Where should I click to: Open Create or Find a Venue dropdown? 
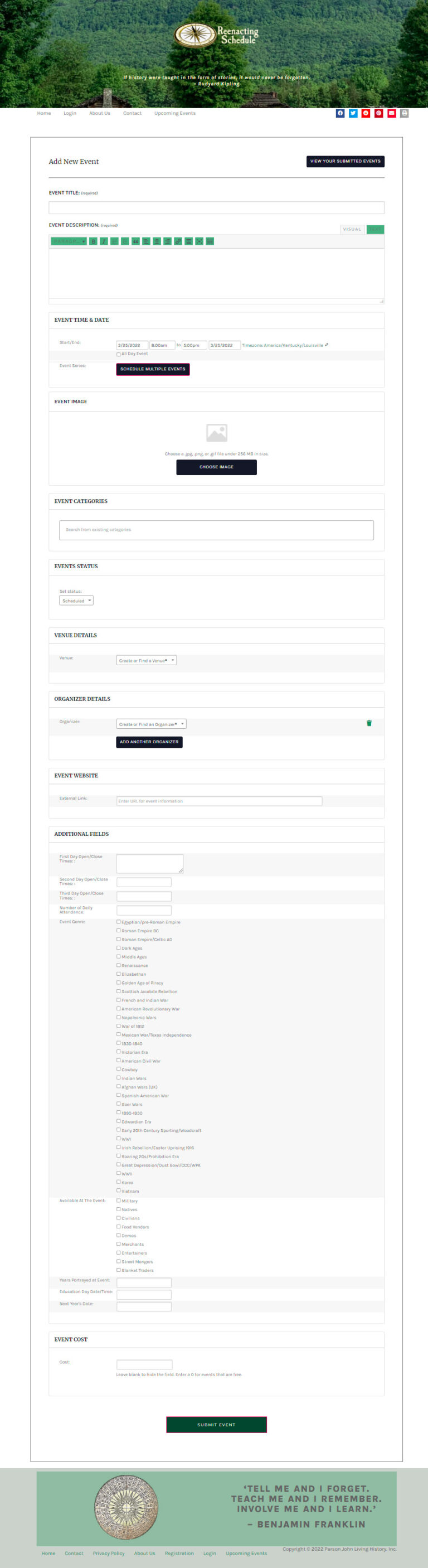pyautogui.click(x=146, y=660)
